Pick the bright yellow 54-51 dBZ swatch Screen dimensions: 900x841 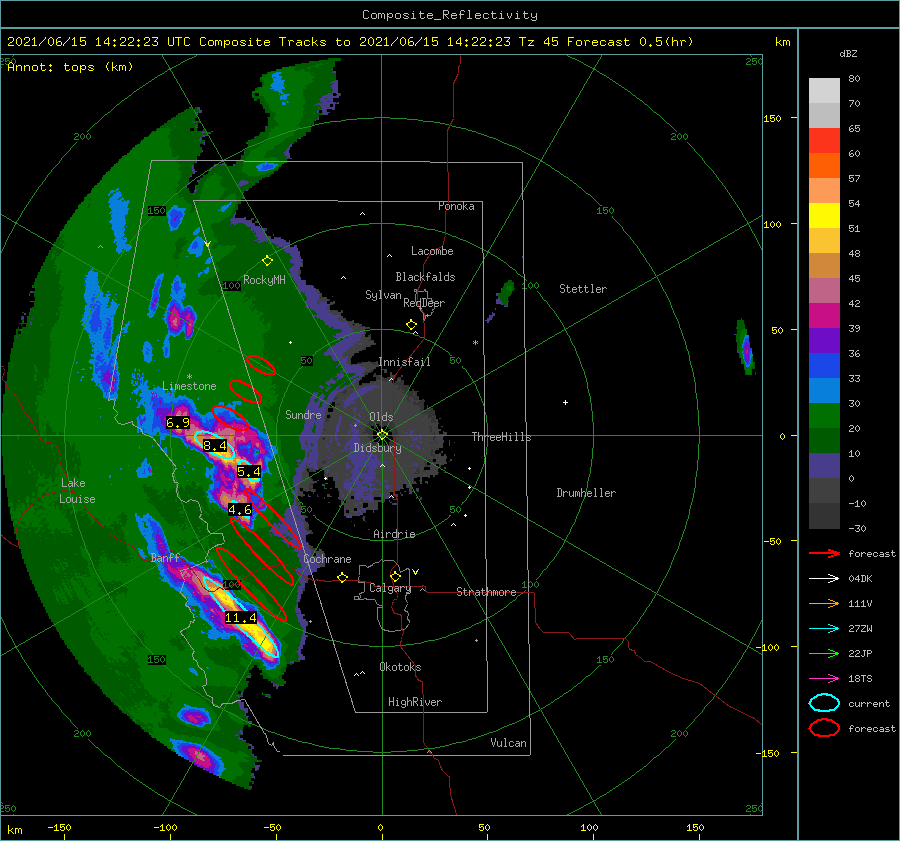click(824, 216)
